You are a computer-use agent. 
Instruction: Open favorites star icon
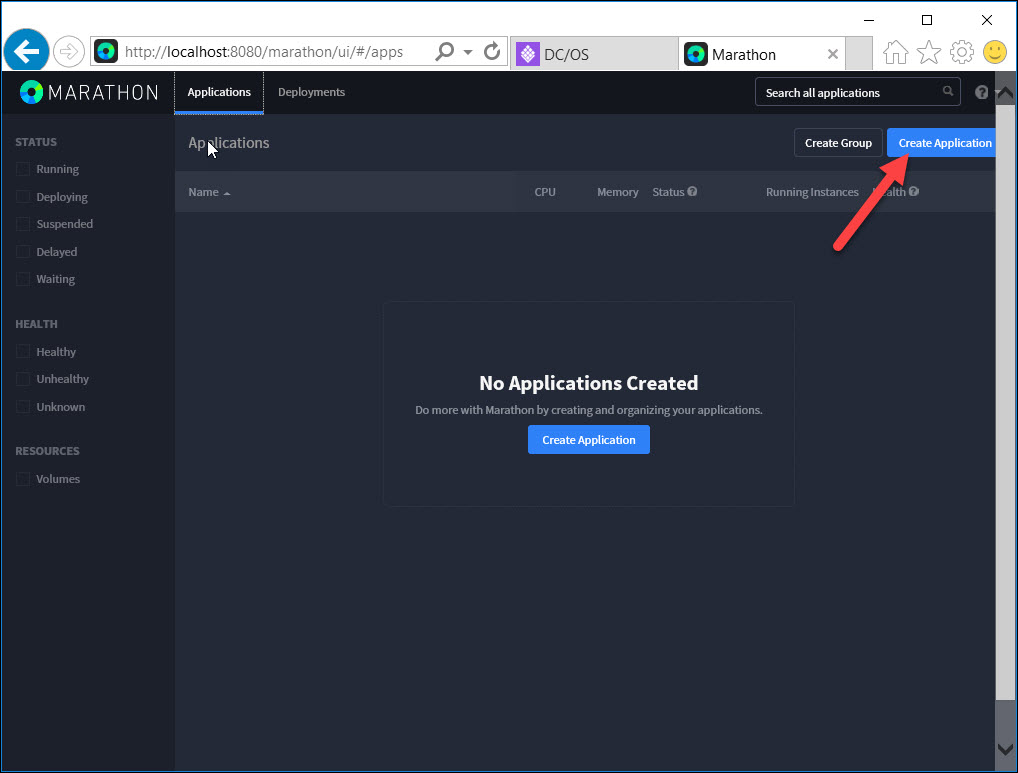pyautogui.click(x=928, y=52)
